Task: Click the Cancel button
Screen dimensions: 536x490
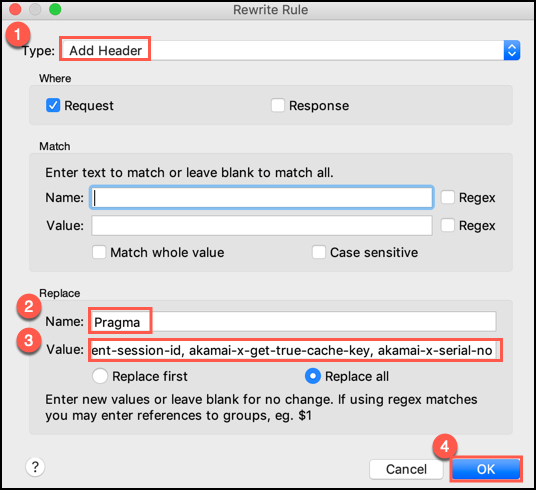Action: (x=406, y=469)
